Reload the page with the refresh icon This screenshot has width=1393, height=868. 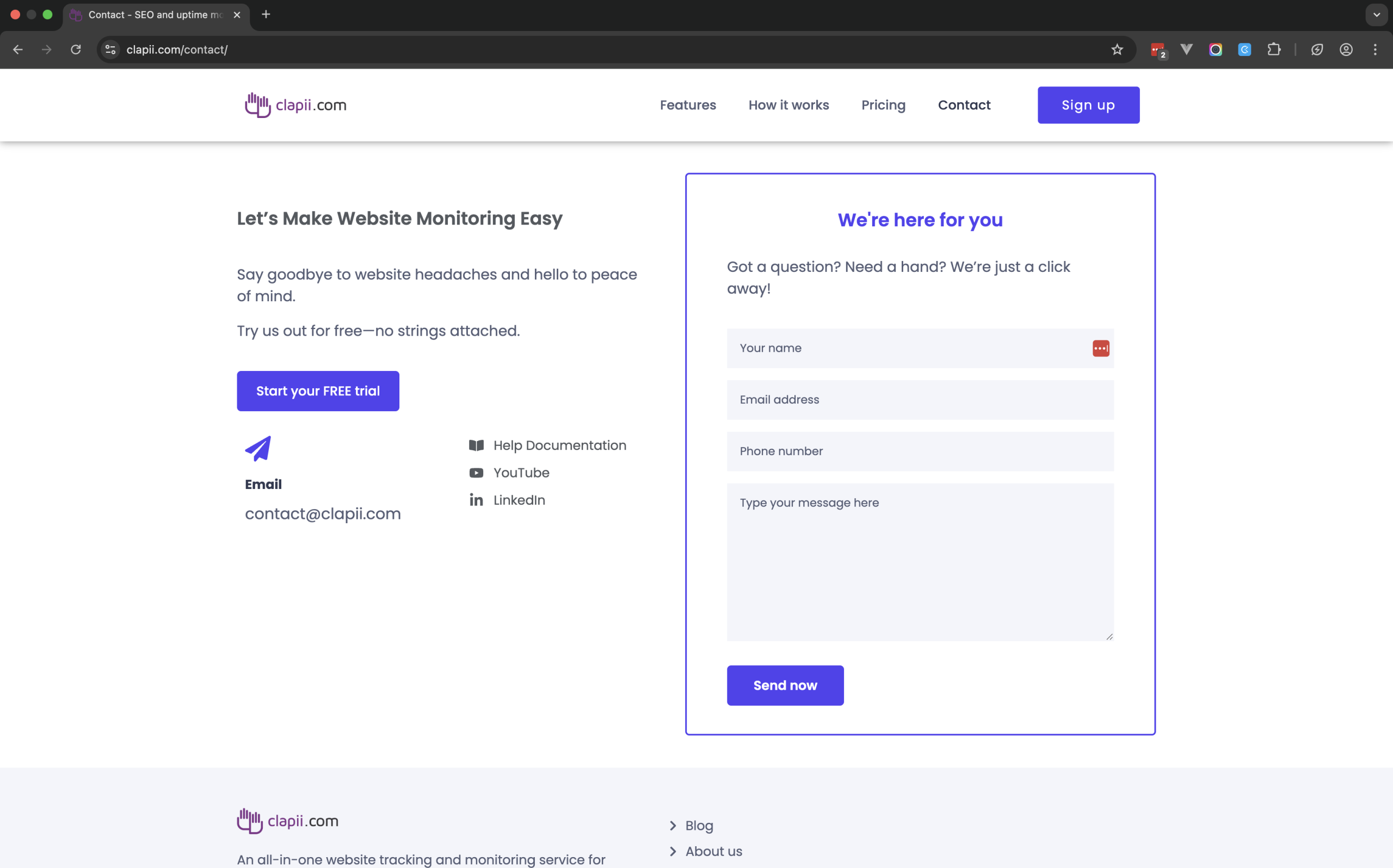76,49
